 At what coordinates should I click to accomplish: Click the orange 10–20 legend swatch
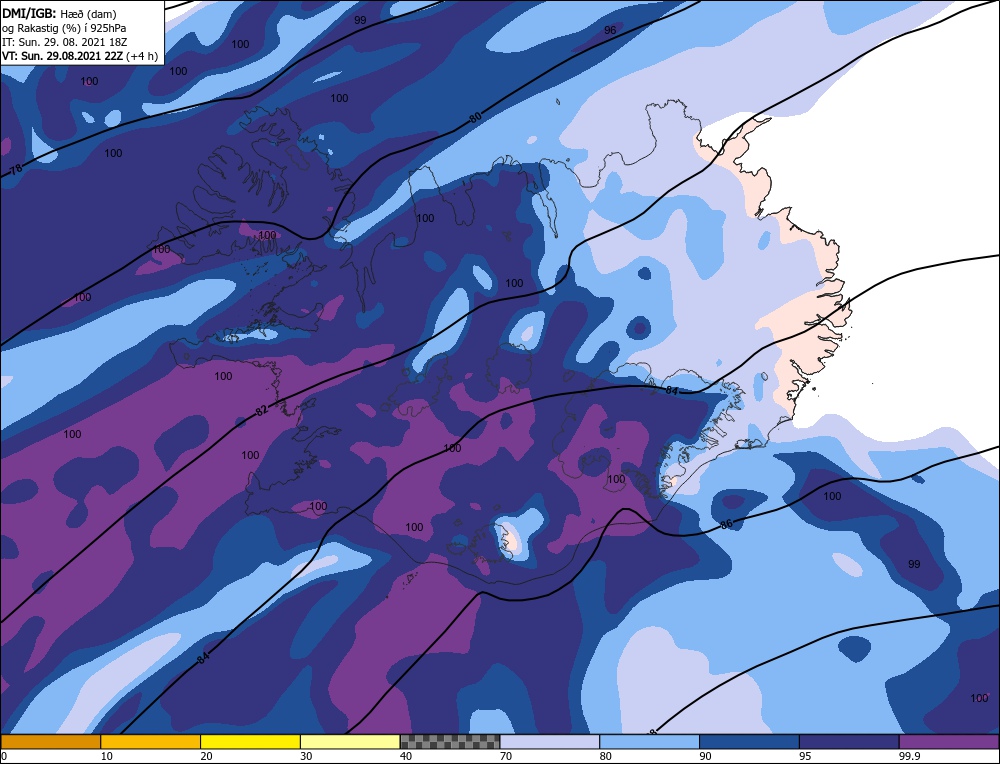click(151, 742)
